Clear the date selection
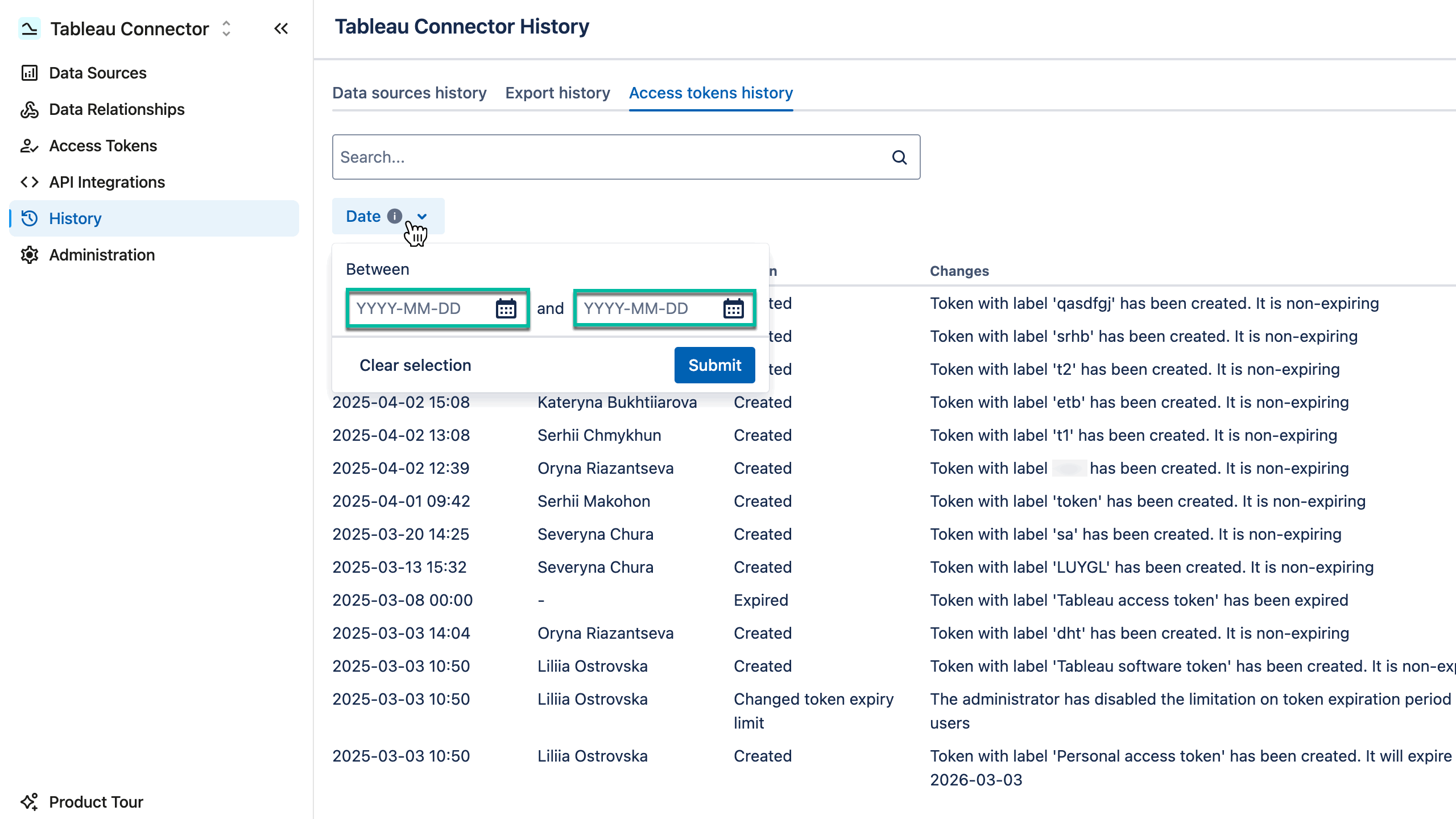Screen dimensions: 1456x819 click(x=415, y=365)
